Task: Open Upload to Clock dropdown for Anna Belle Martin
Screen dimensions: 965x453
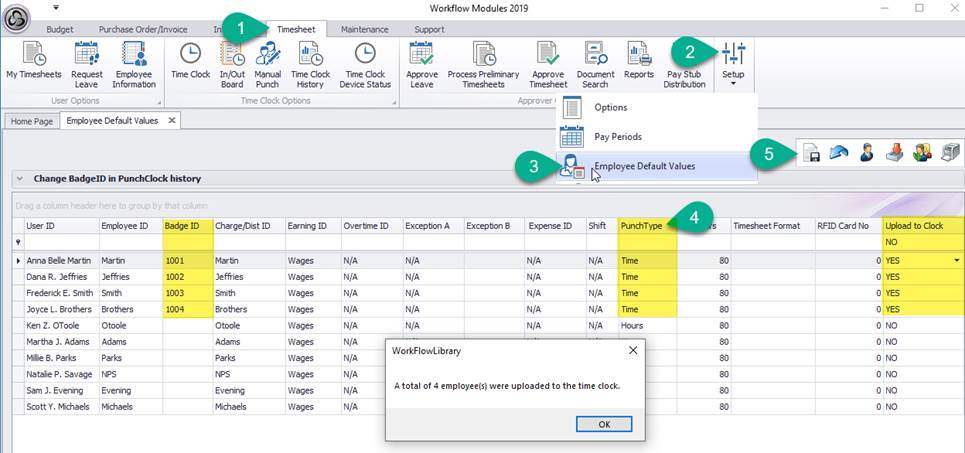Action: coord(957,261)
